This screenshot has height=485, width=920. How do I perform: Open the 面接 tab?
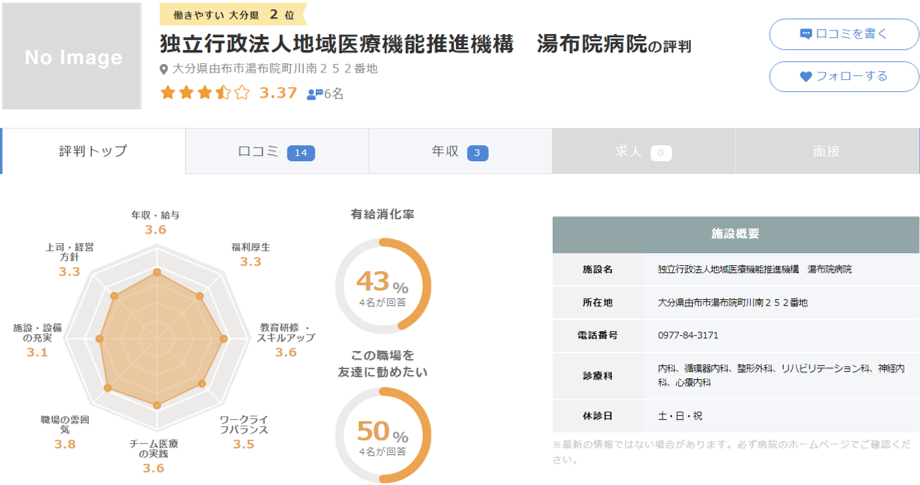click(x=827, y=151)
